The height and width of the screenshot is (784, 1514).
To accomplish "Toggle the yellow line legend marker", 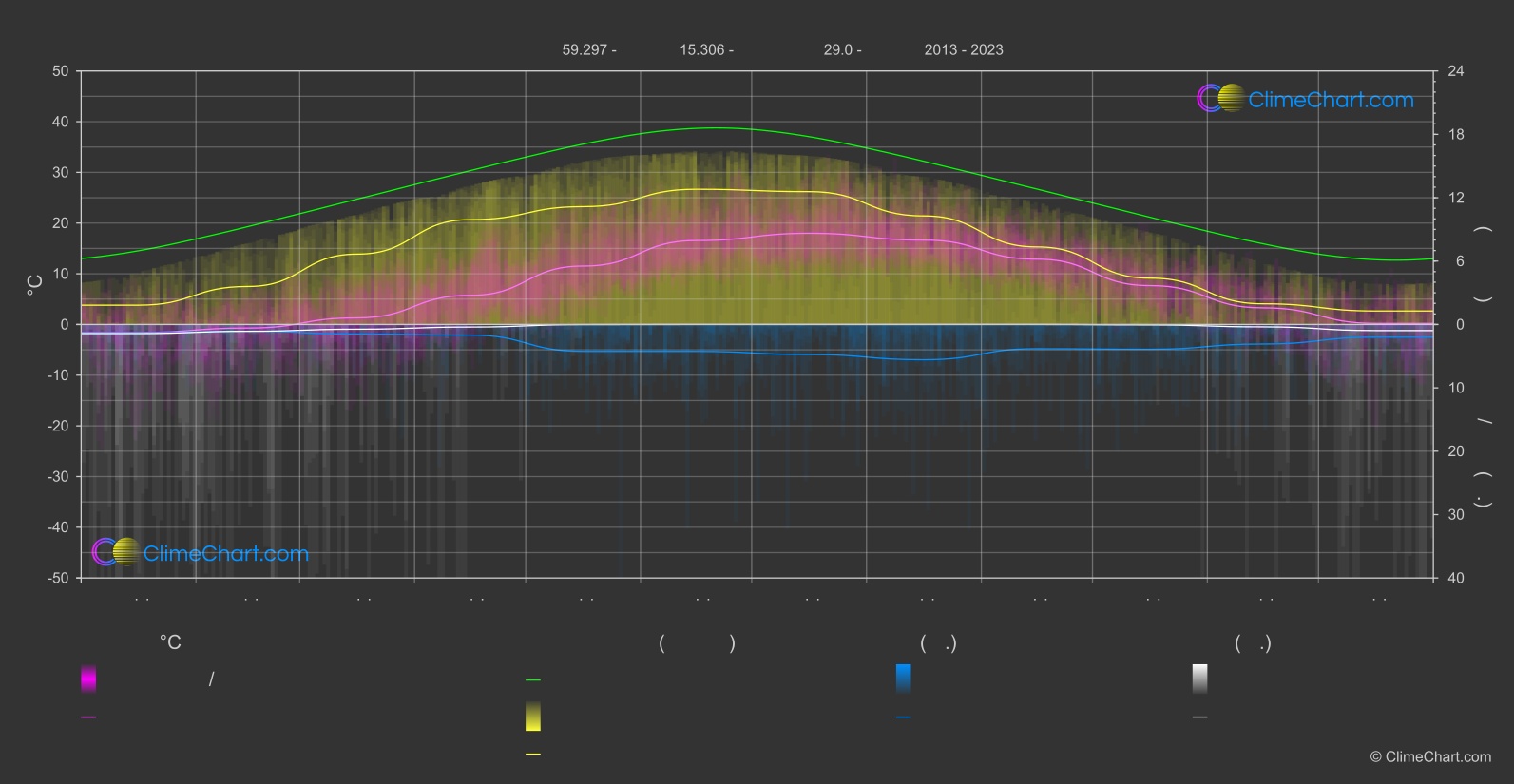I will coord(533,755).
